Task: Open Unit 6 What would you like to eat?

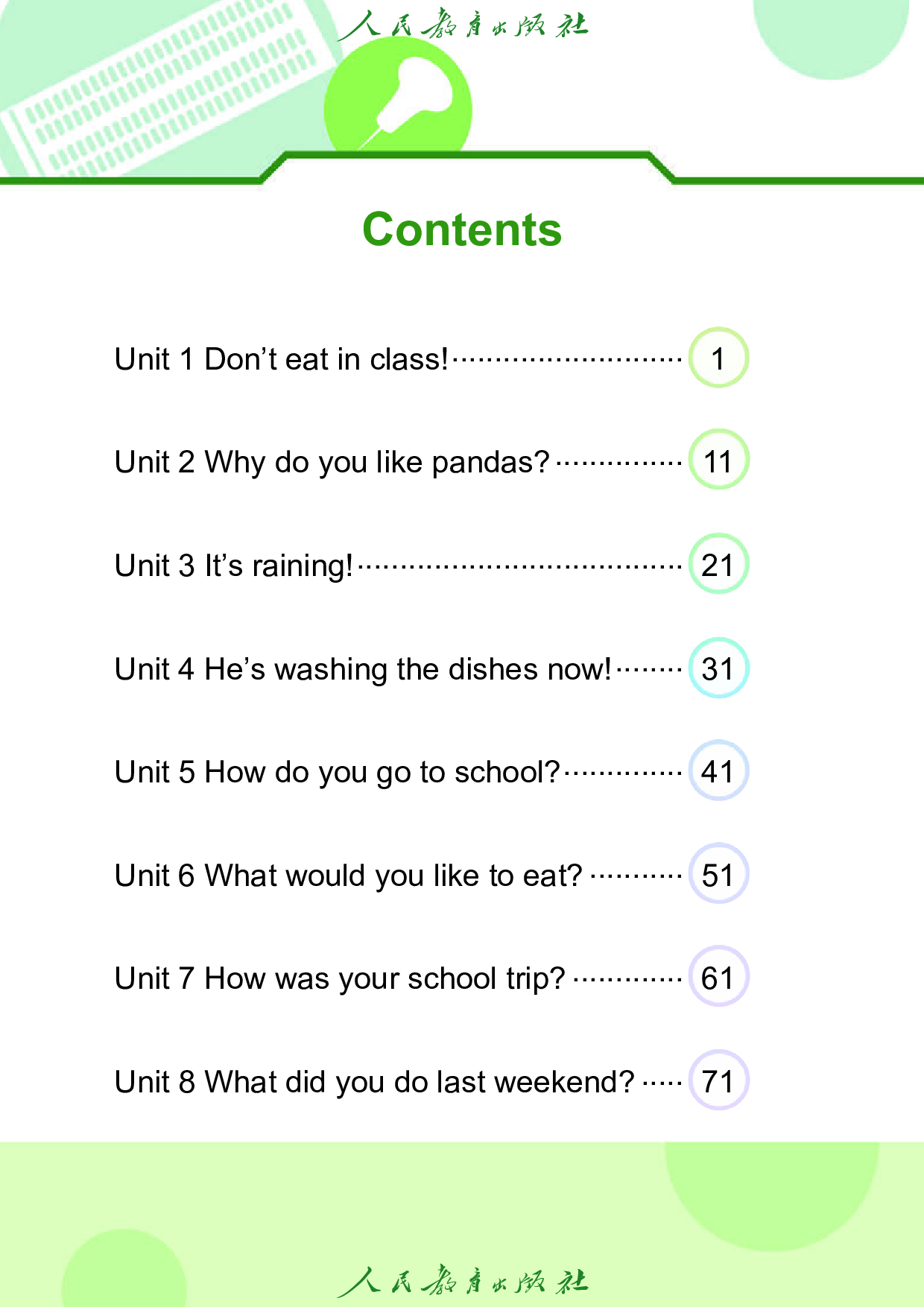Action: pyautogui.click(x=348, y=876)
